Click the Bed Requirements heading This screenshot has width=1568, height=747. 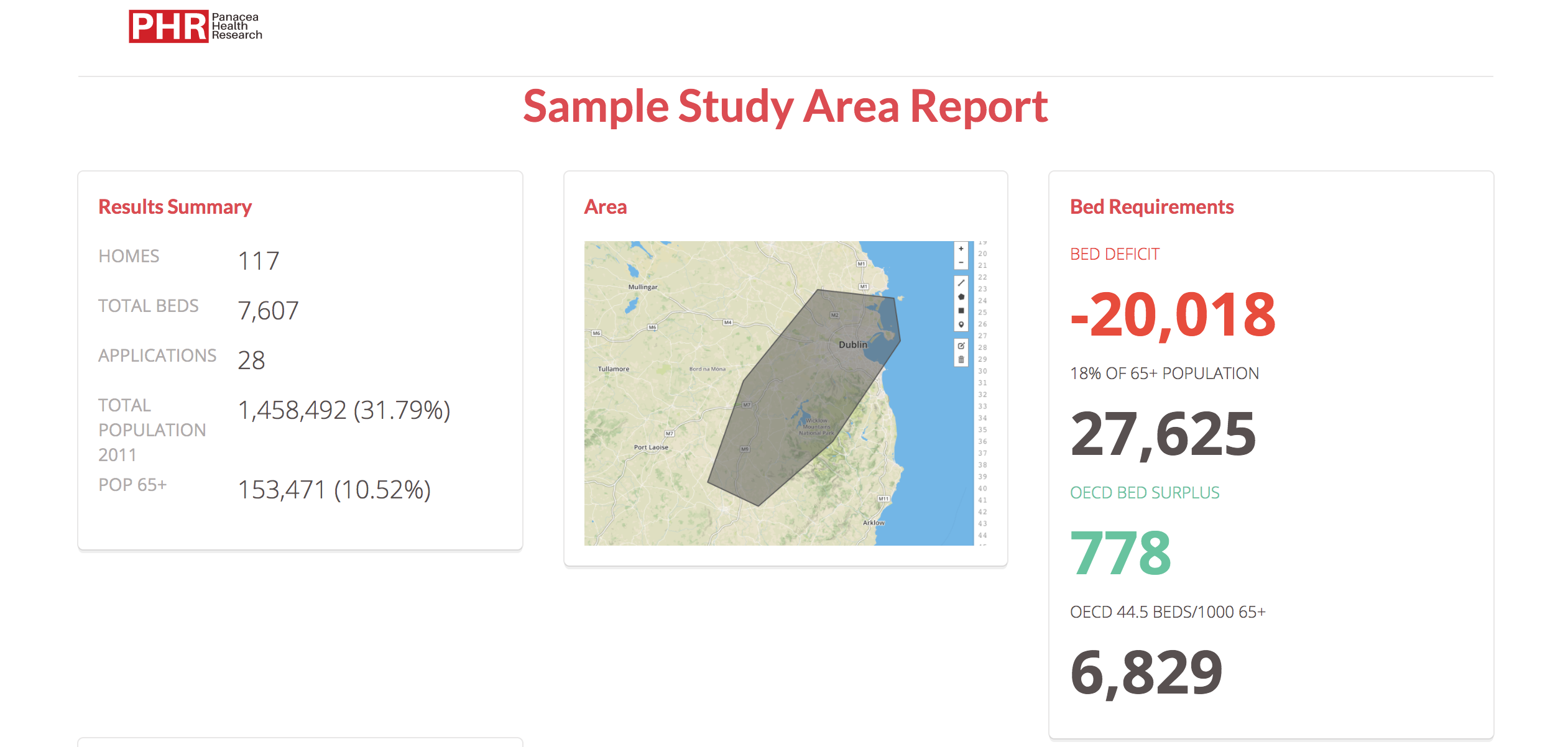pos(1151,207)
